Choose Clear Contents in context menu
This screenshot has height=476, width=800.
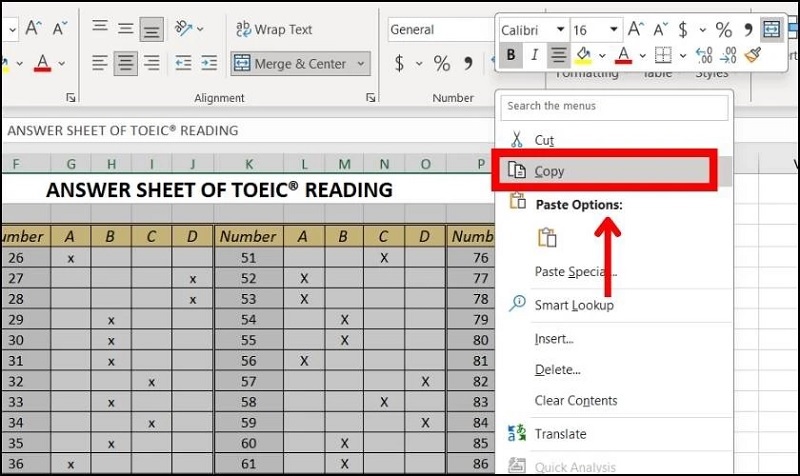[576, 401]
